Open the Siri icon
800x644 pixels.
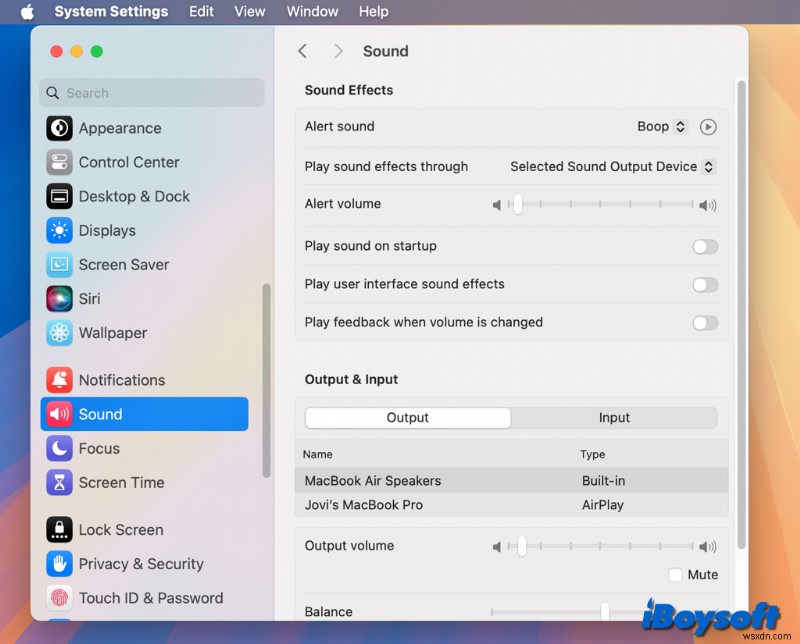click(x=59, y=299)
